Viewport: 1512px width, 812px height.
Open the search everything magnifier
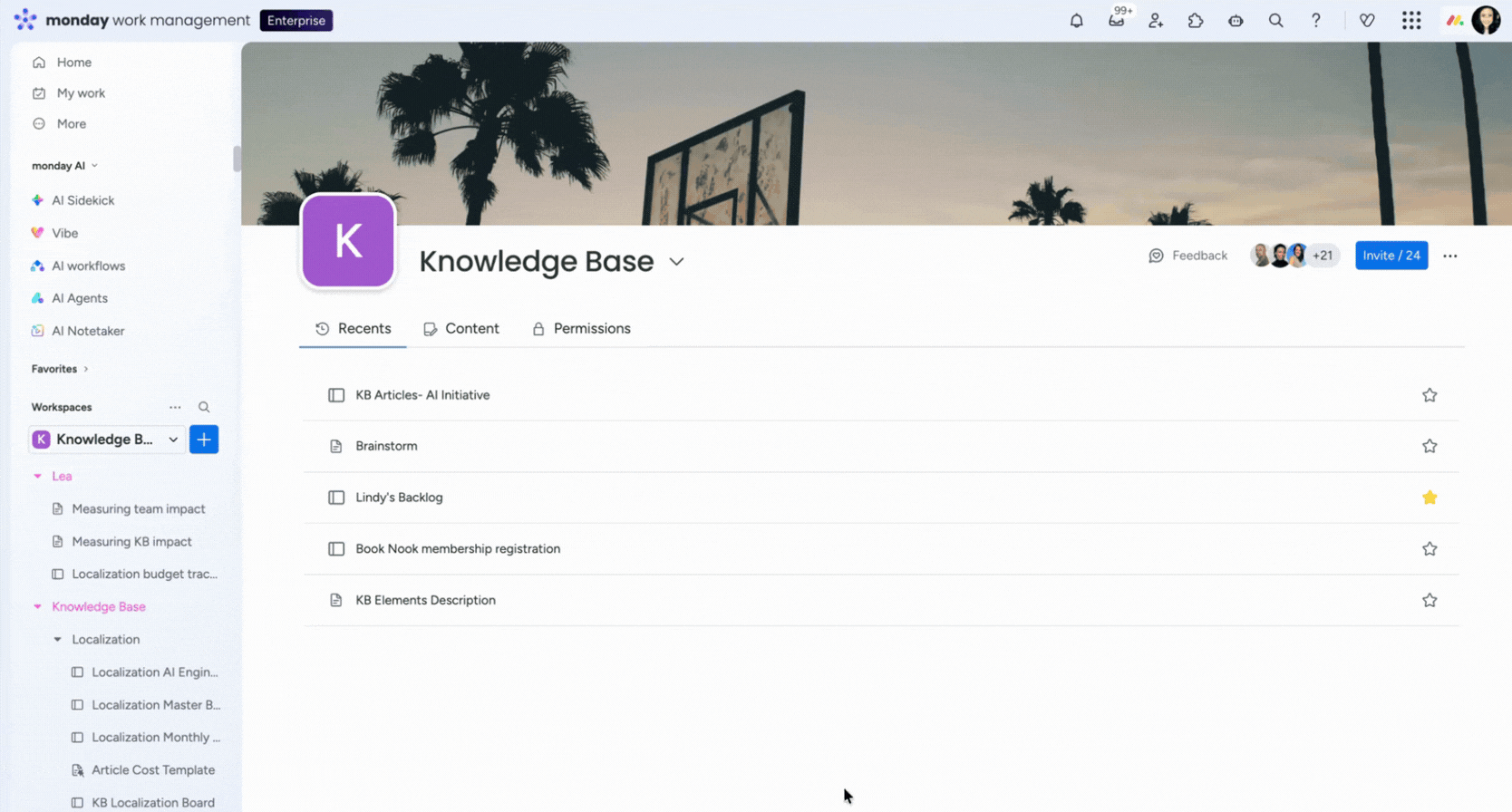(1275, 21)
